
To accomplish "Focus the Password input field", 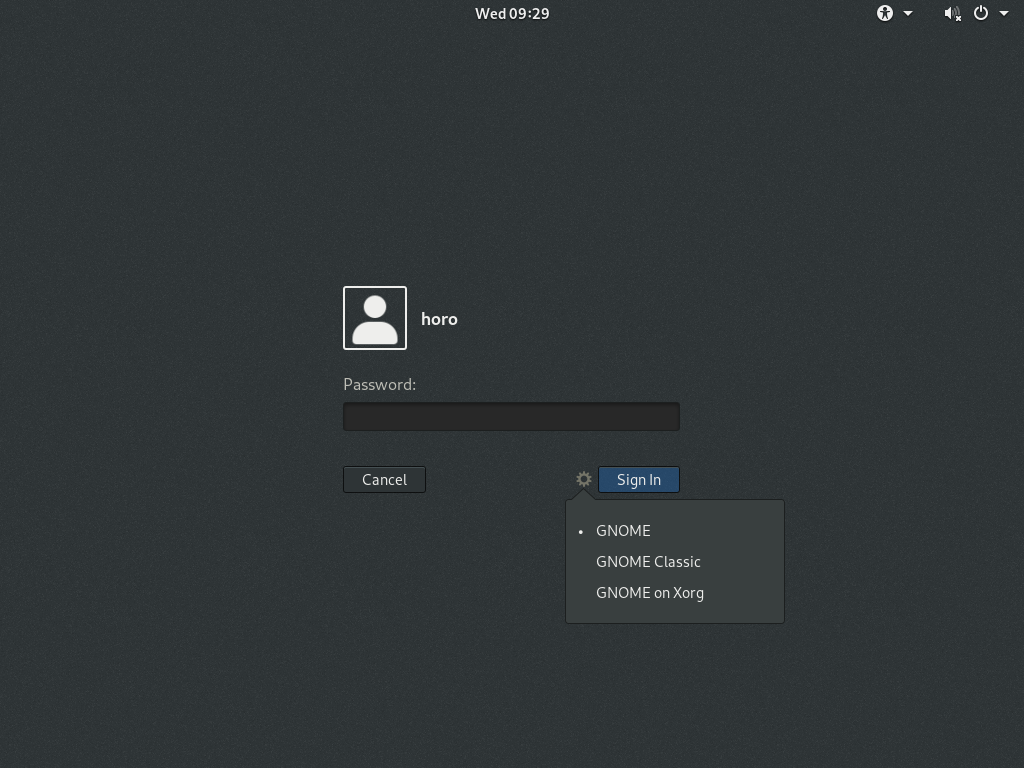I will point(511,416).
